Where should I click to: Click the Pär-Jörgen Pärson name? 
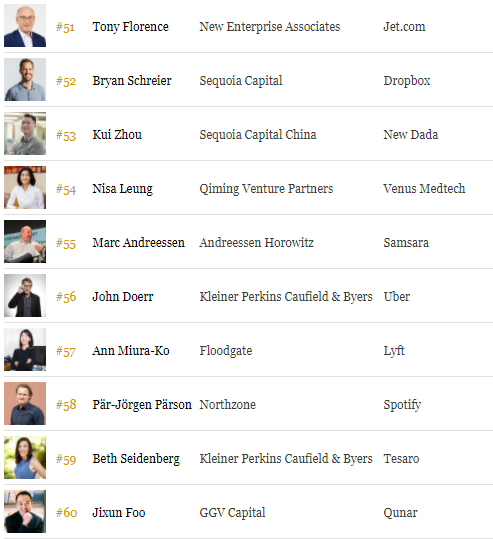click(142, 405)
